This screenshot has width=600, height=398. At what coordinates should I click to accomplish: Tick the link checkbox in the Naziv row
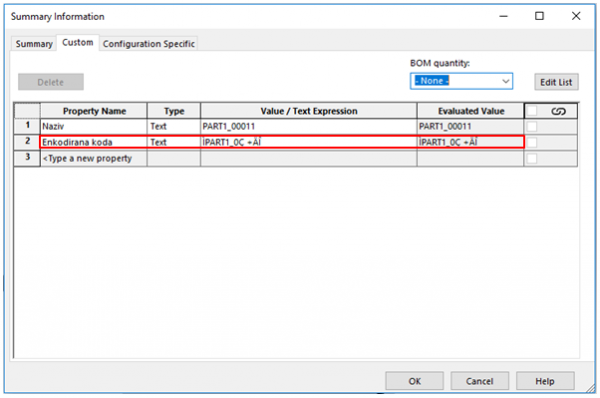click(x=532, y=126)
